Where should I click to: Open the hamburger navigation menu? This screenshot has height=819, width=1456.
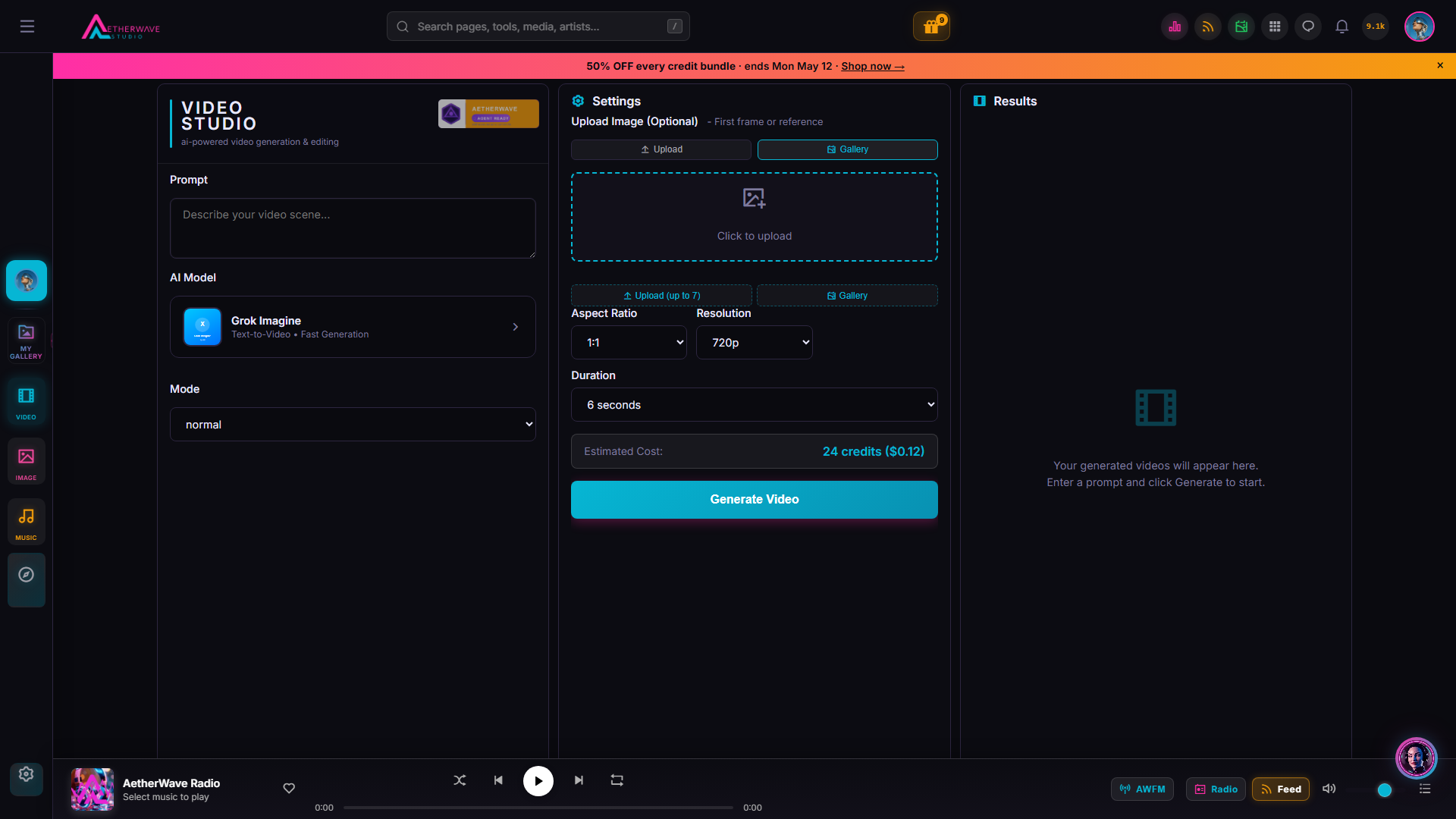click(27, 27)
